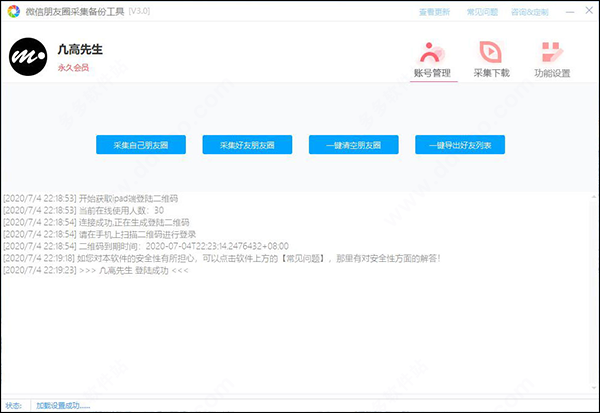The width and height of the screenshot is (600, 413).
Task: Click the log scrollbar up arrow
Action: pyautogui.click(x=594, y=197)
